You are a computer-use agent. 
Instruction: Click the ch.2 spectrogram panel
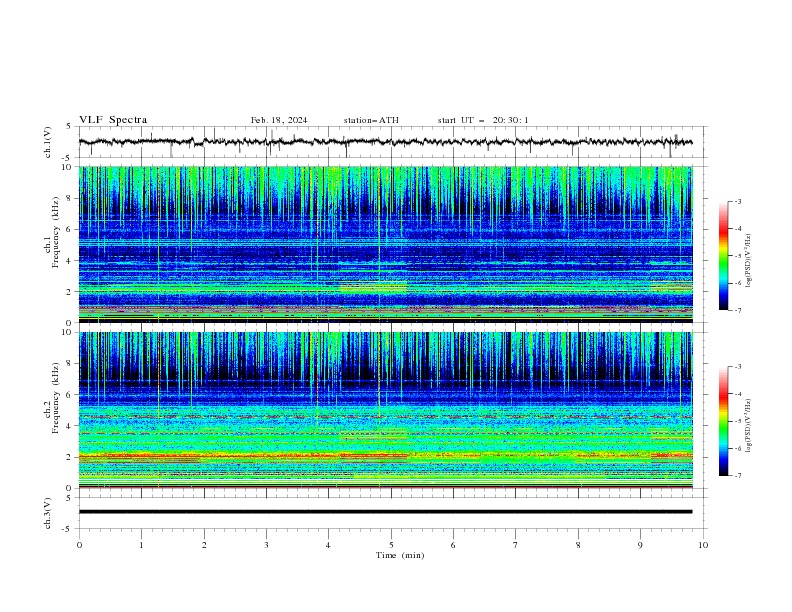tap(385, 410)
